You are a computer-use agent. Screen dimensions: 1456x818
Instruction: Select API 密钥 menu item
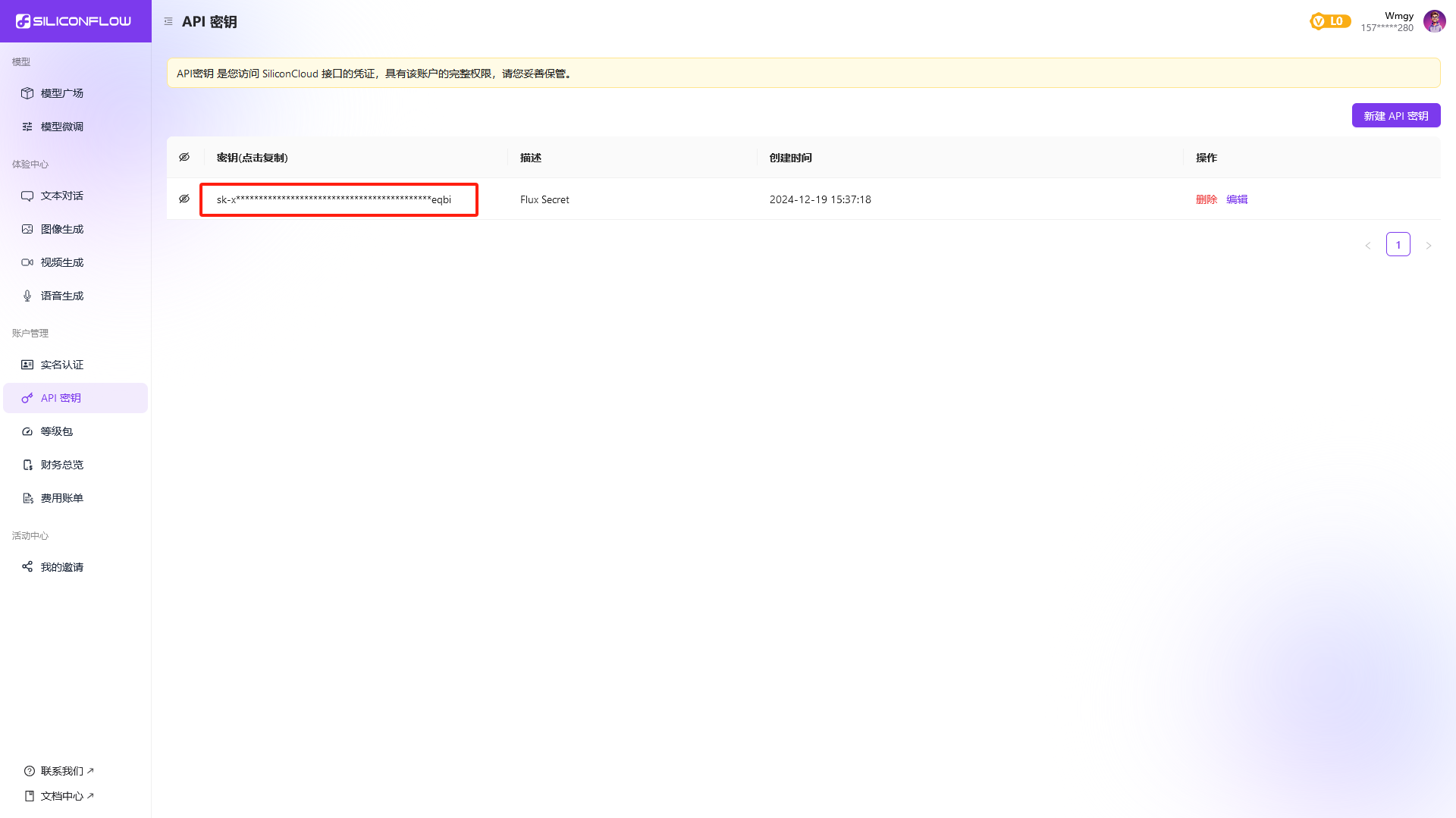pos(75,398)
